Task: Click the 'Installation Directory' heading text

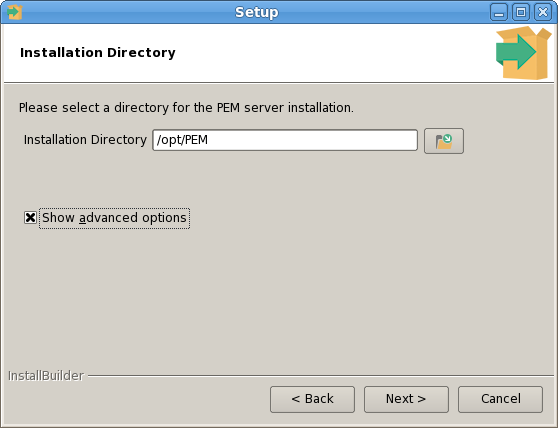Action: pos(98,53)
